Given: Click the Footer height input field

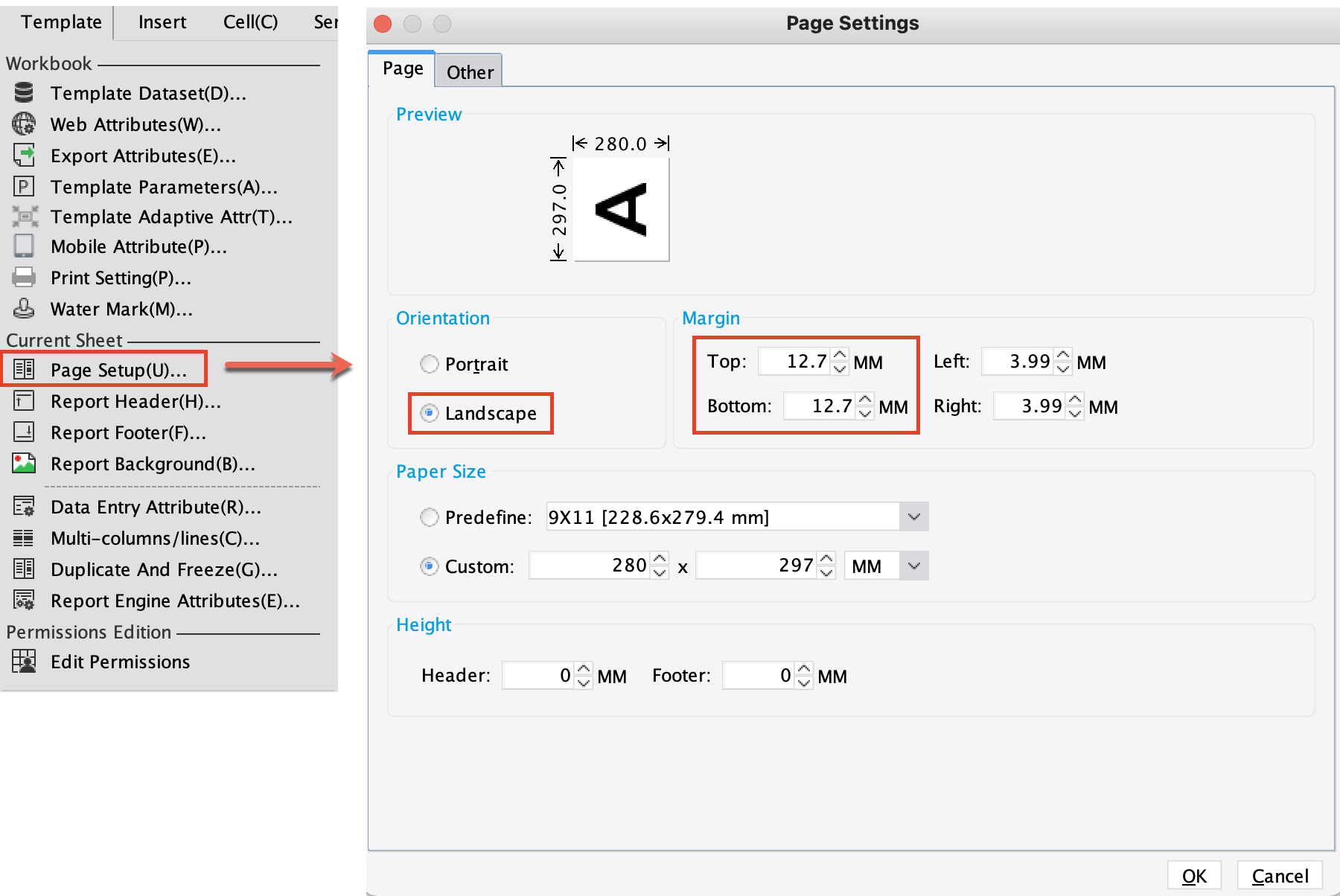Looking at the screenshot, I should [759, 675].
